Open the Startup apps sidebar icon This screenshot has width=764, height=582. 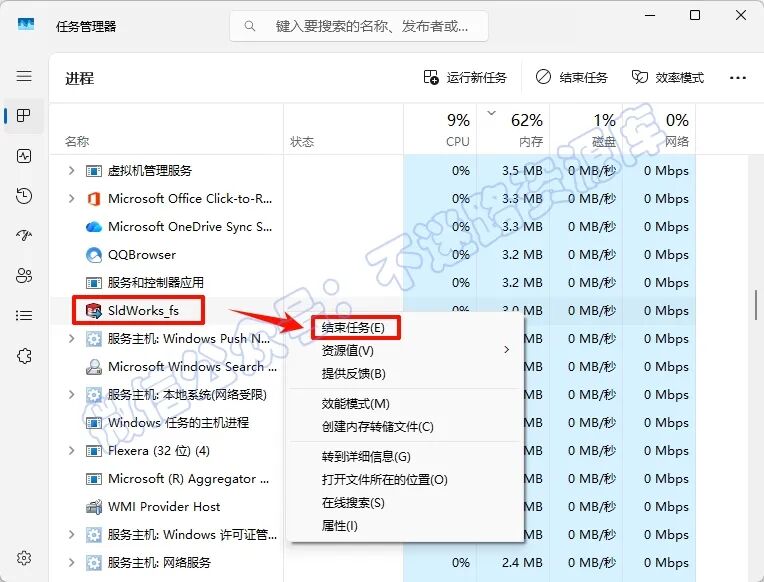[24, 236]
